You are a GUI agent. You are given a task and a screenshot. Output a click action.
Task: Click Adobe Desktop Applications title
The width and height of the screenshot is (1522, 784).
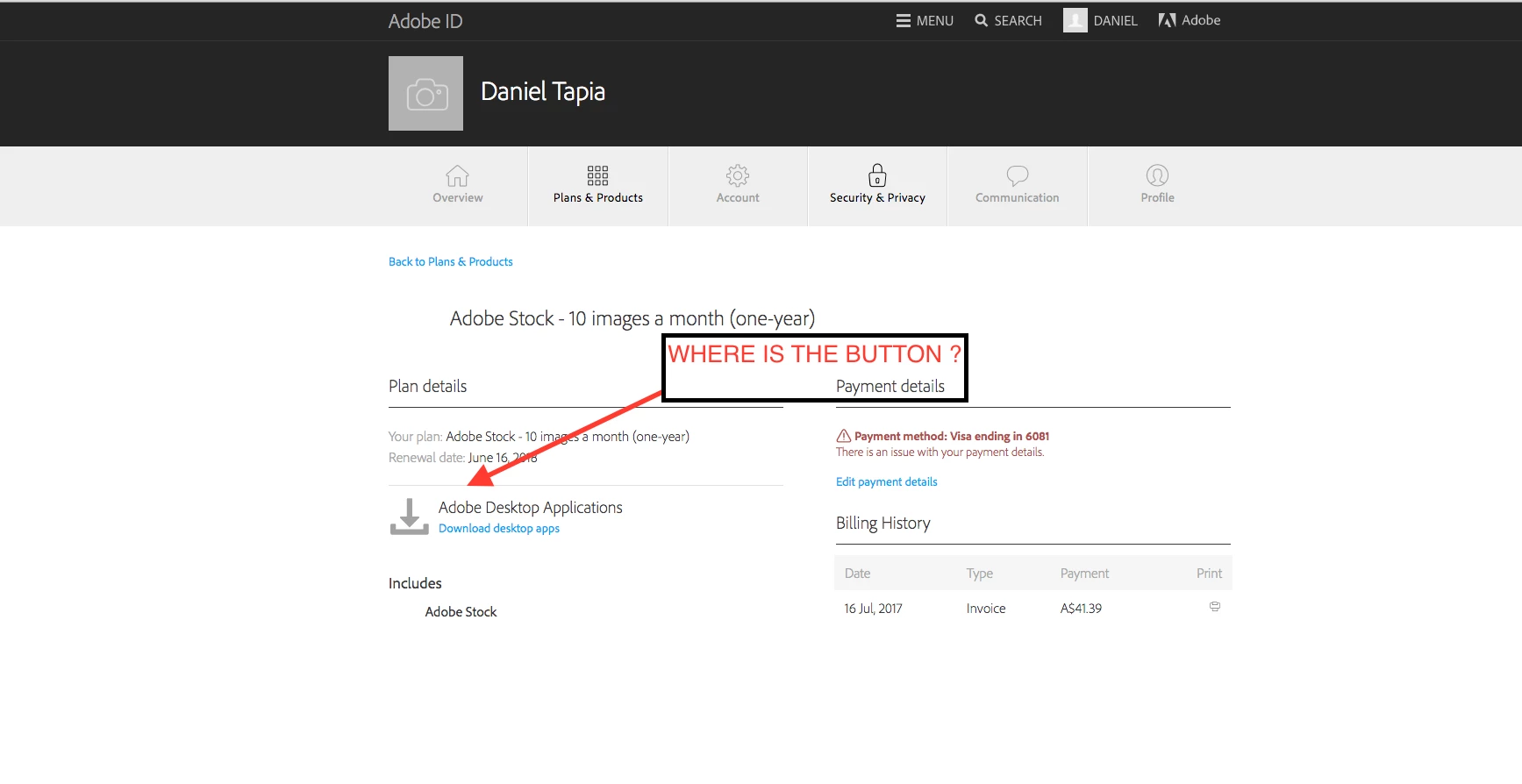tap(531, 507)
